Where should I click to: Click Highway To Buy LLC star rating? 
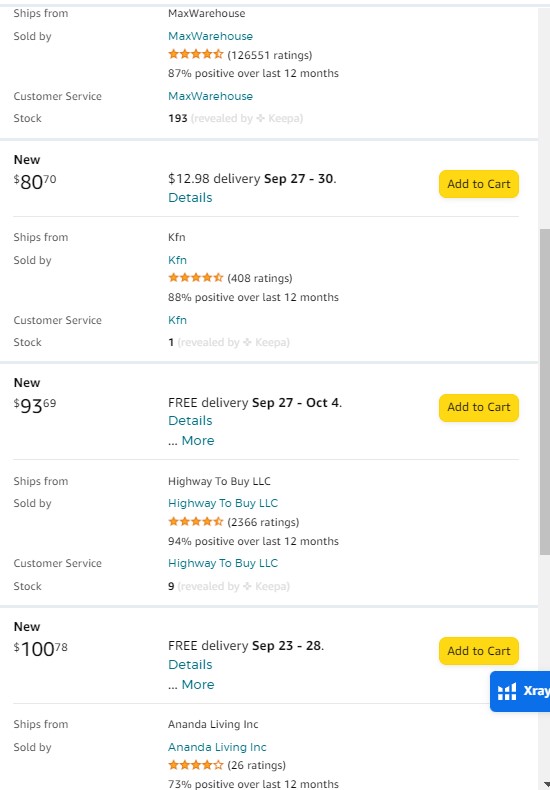pyautogui.click(x=195, y=521)
